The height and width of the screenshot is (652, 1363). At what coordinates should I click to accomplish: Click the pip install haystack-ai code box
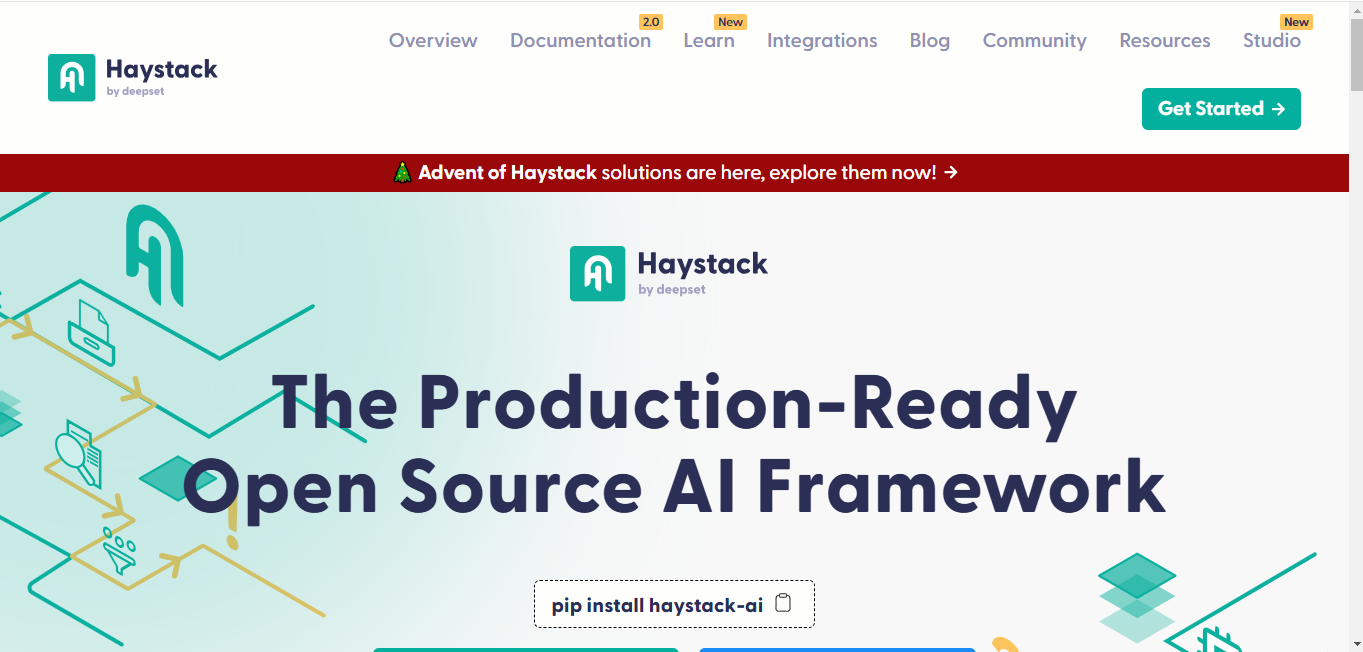click(674, 604)
